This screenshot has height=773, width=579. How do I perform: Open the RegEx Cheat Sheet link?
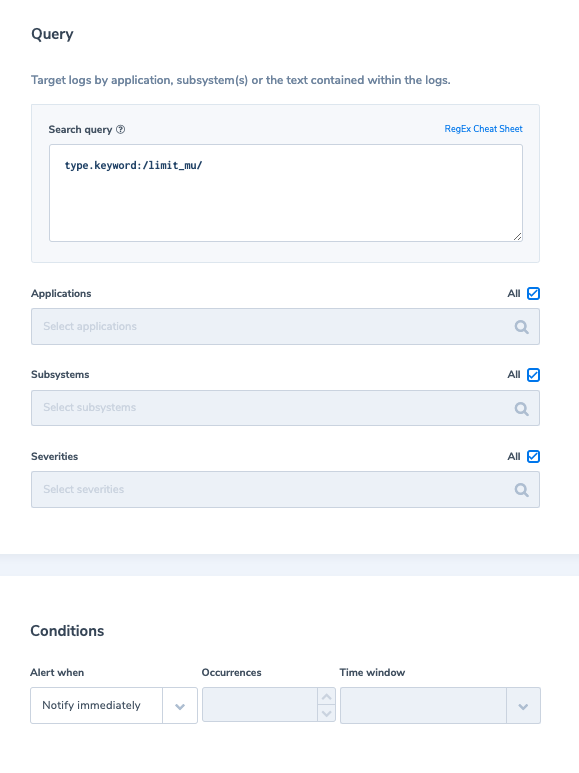(483, 129)
